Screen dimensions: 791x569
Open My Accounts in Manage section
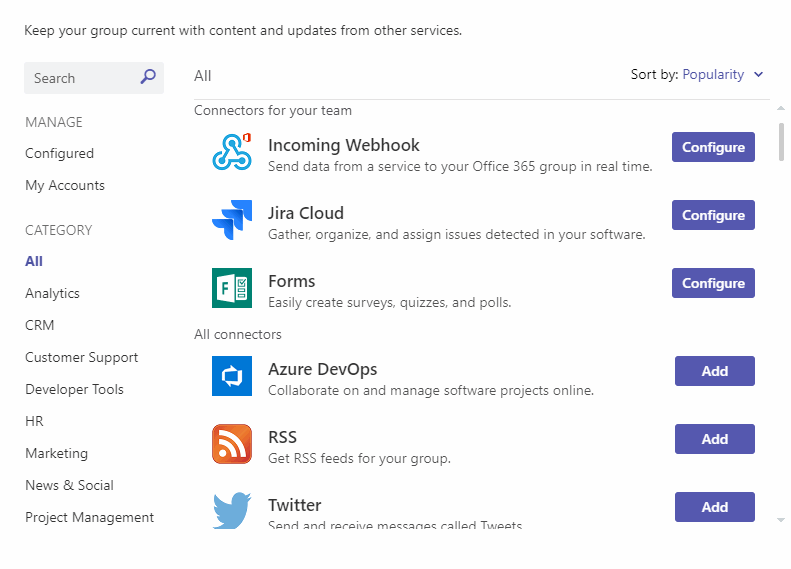(65, 186)
